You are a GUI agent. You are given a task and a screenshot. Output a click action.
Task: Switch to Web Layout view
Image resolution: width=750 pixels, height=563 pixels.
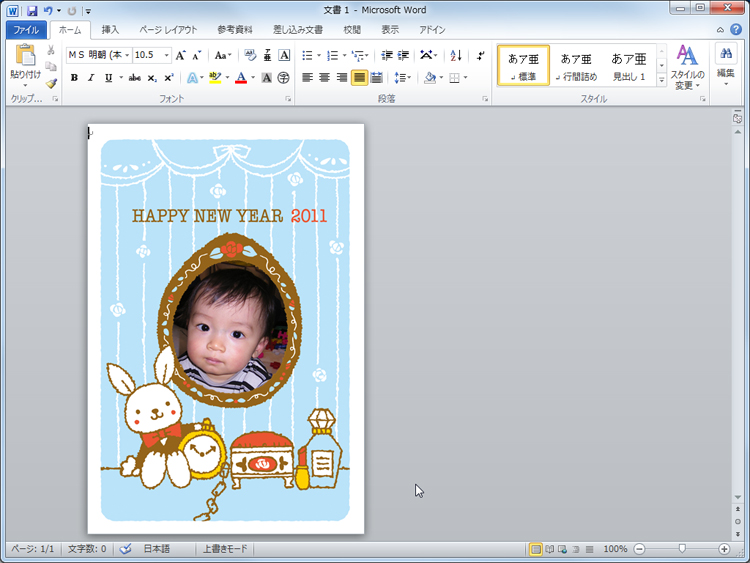[x=562, y=549]
